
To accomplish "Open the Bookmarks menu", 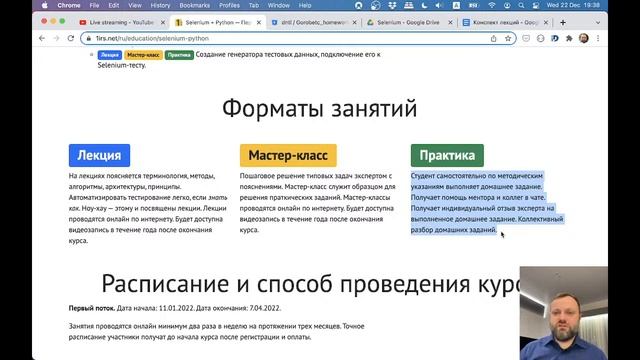I will click(195, 5).
